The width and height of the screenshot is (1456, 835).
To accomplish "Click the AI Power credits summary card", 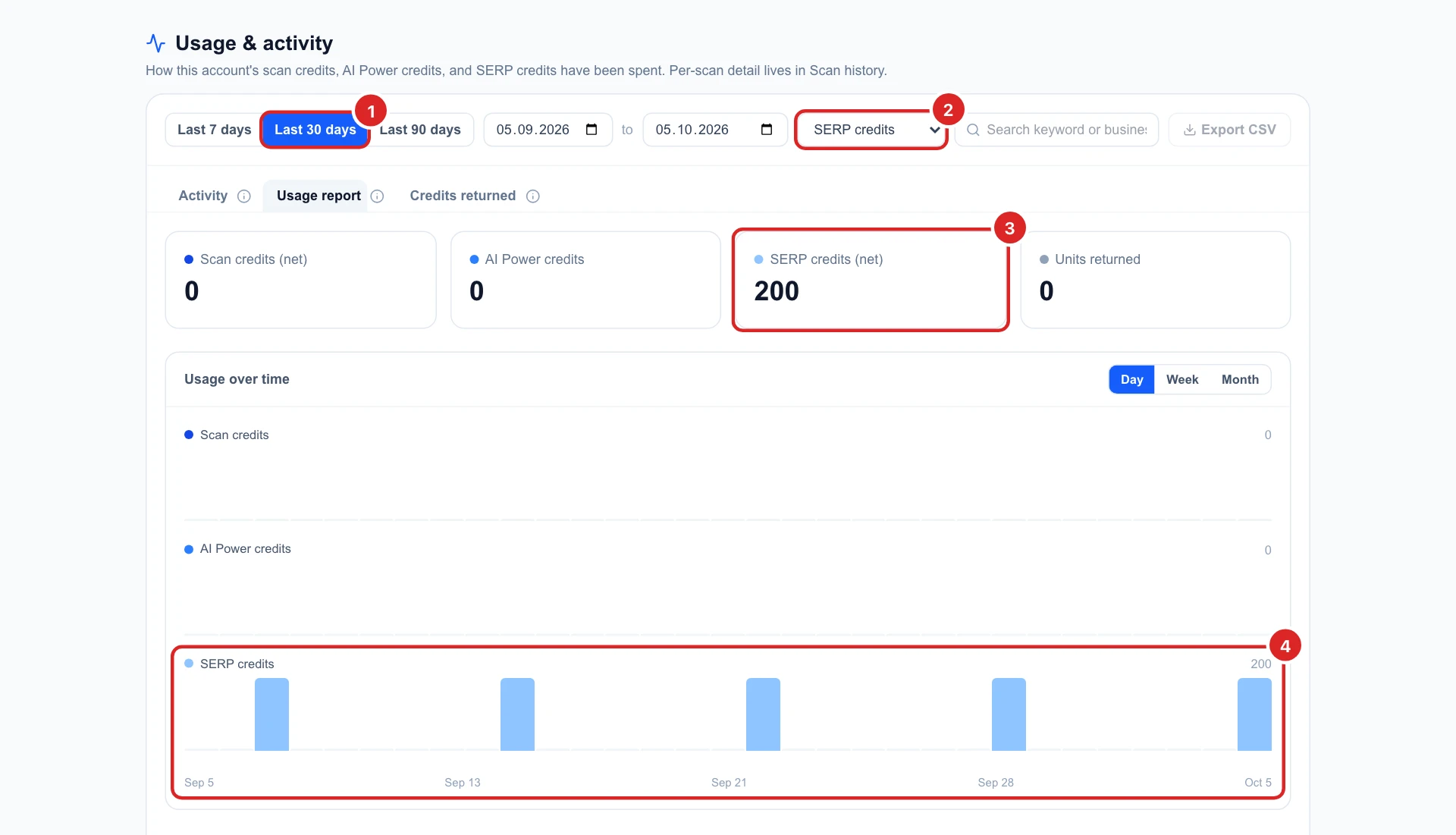I will pyautogui.click(x=585, y=280).
